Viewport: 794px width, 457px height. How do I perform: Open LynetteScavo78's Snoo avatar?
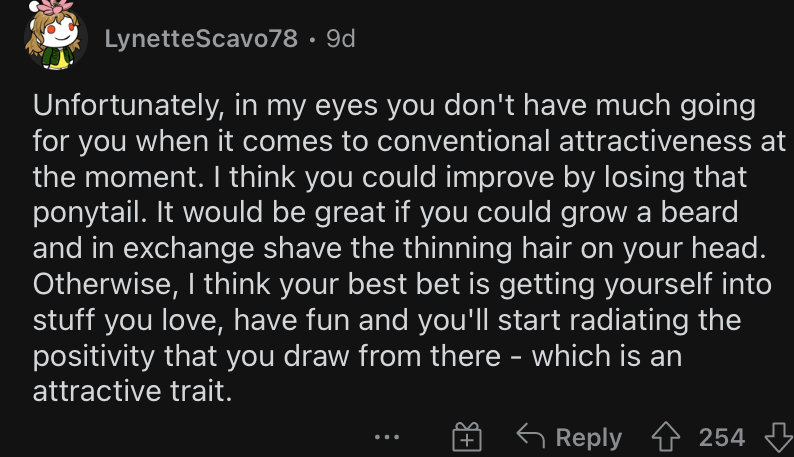55,36
